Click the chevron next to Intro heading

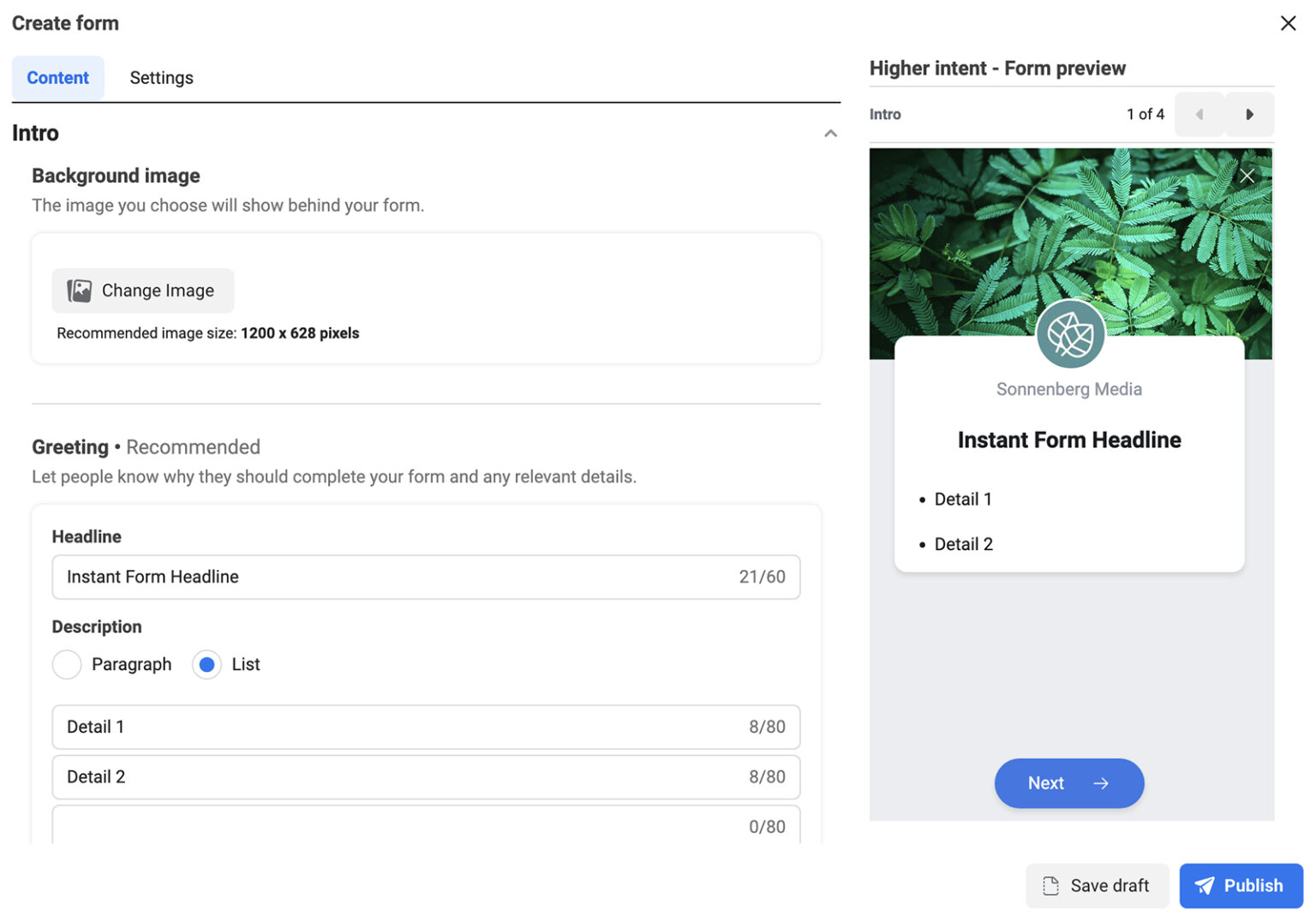[x=830, y=133]
